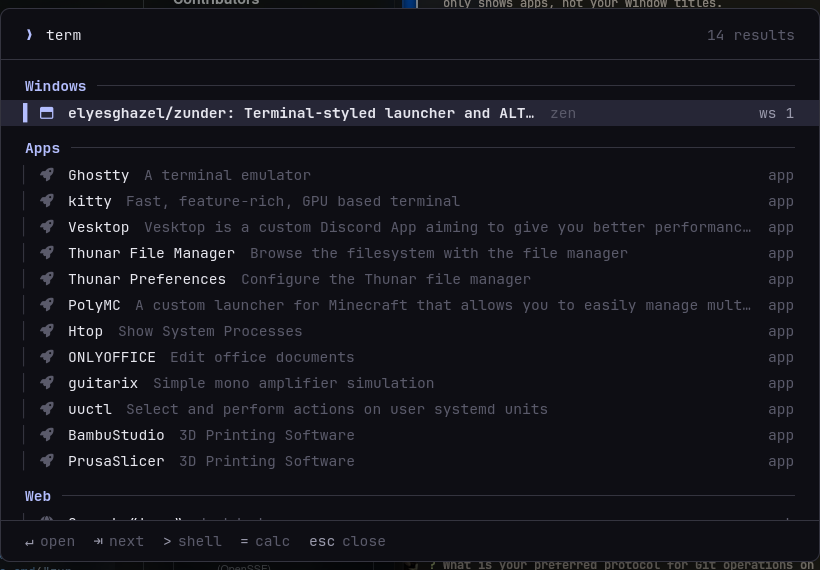
Task: Open the elyesghazel/zunder window result
Action: (410, 113)
